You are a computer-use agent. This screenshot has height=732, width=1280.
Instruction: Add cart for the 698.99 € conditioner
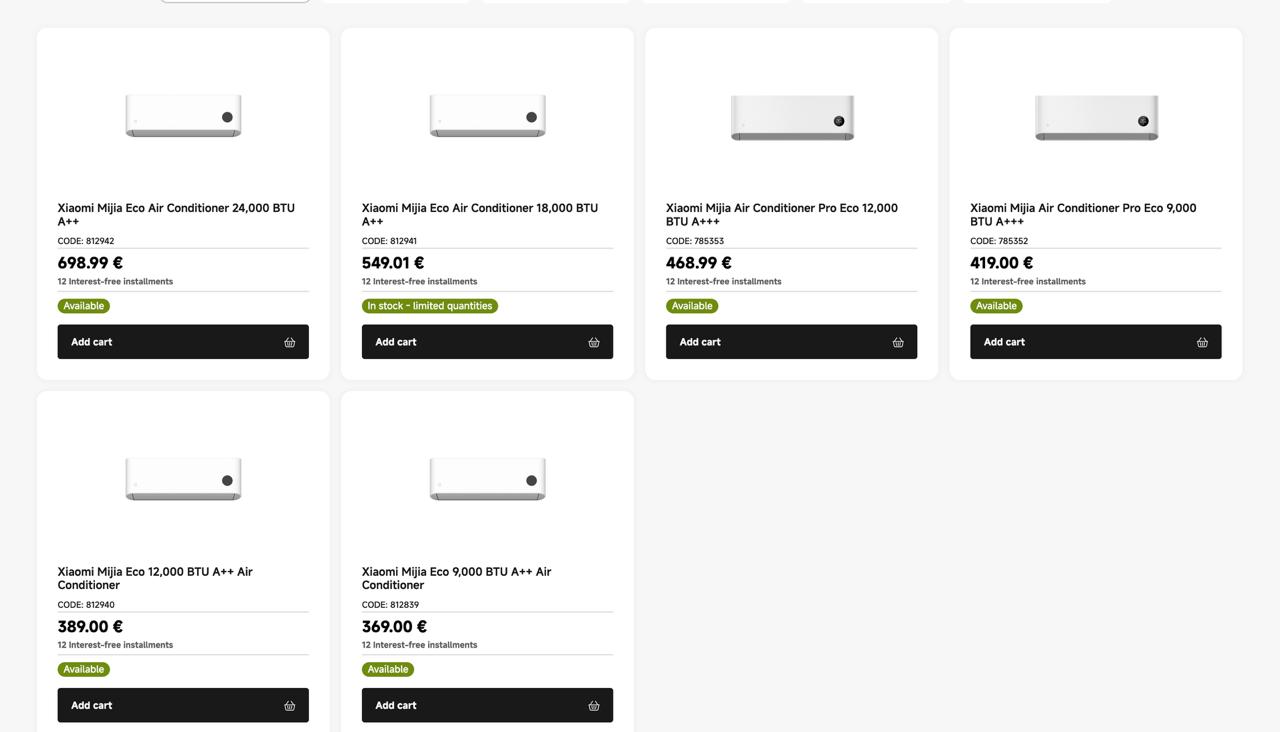pyautogui.click(x=183, y=342)
